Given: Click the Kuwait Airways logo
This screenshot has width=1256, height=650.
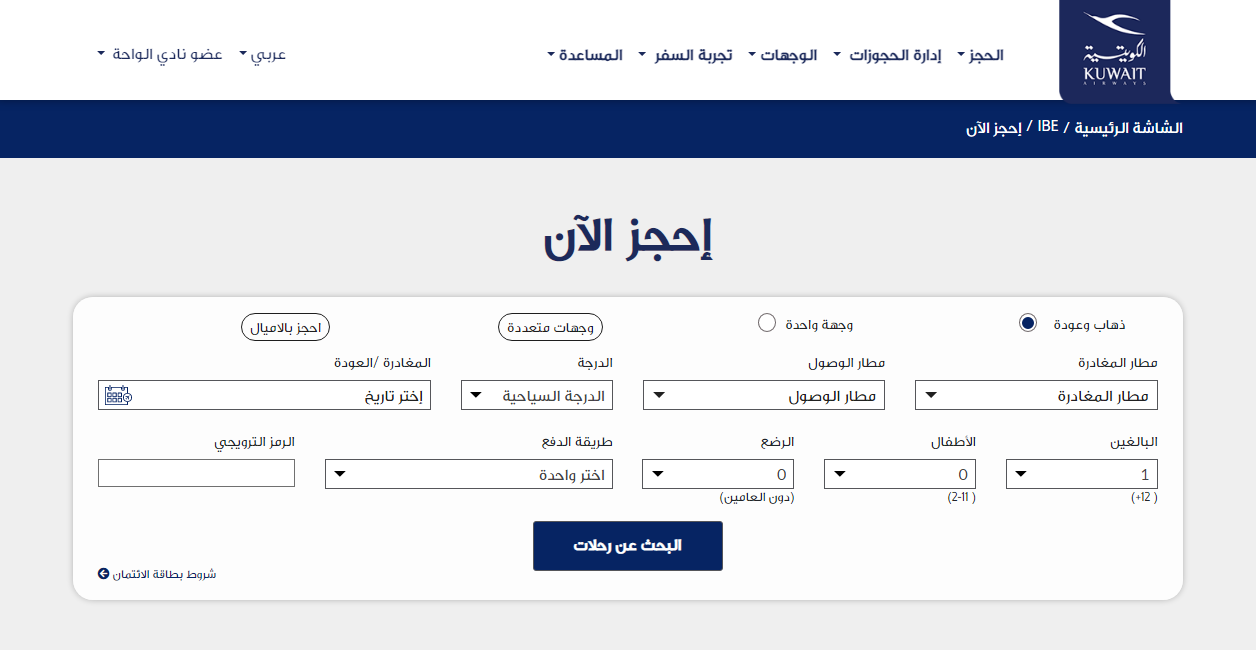Looking at the screenshot, I should (1114, 51).
